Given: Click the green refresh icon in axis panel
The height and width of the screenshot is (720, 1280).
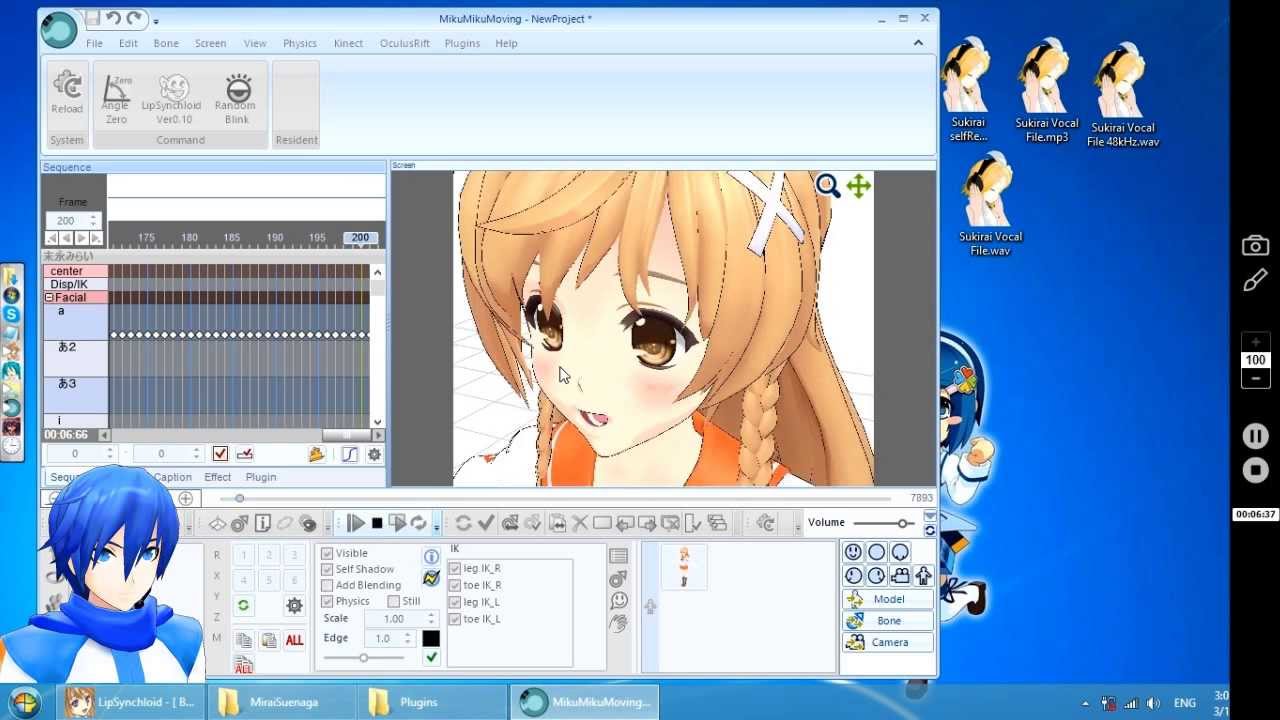Looking at the screenshot, I should [243, 605].
